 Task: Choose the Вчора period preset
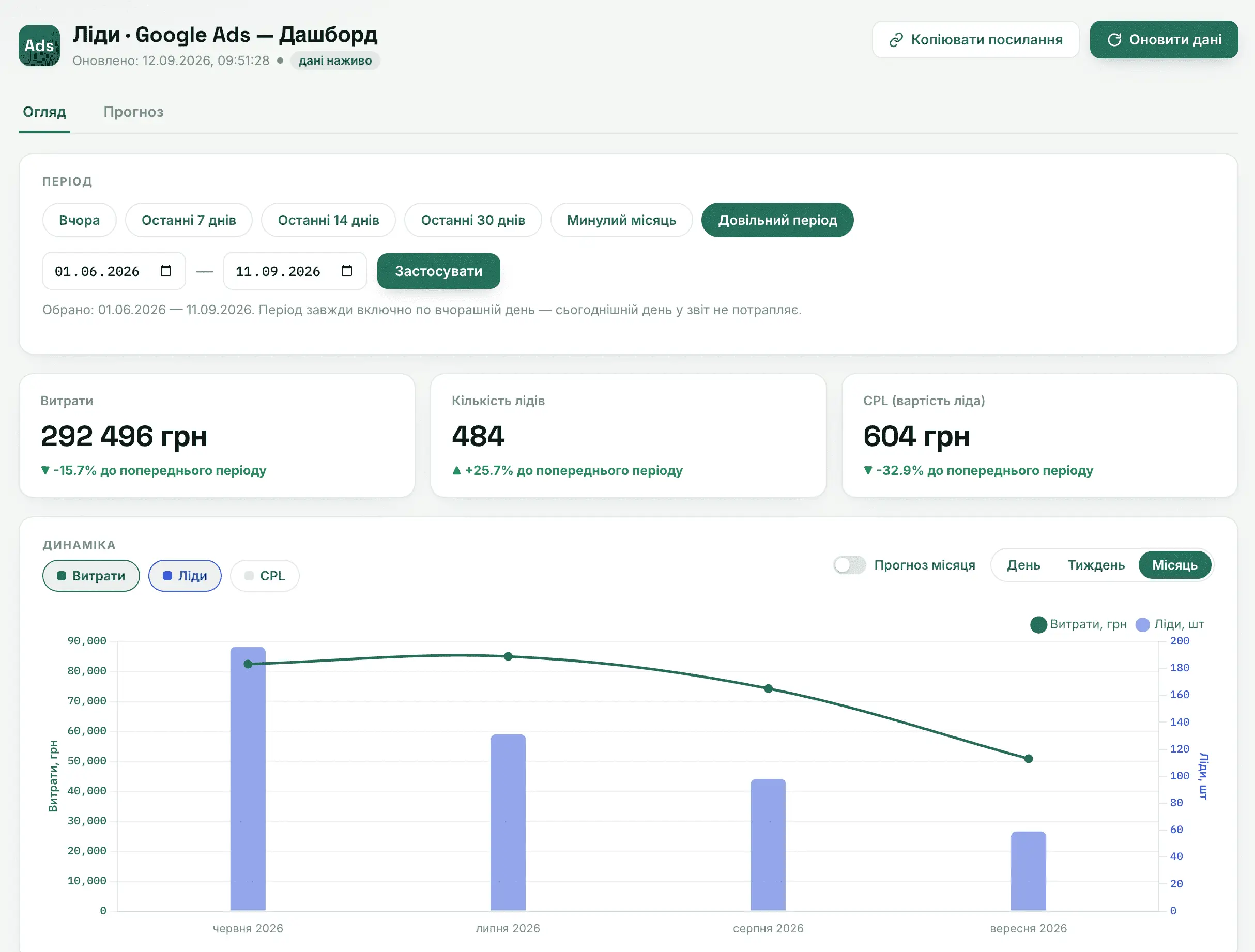(x=80, y=220)
